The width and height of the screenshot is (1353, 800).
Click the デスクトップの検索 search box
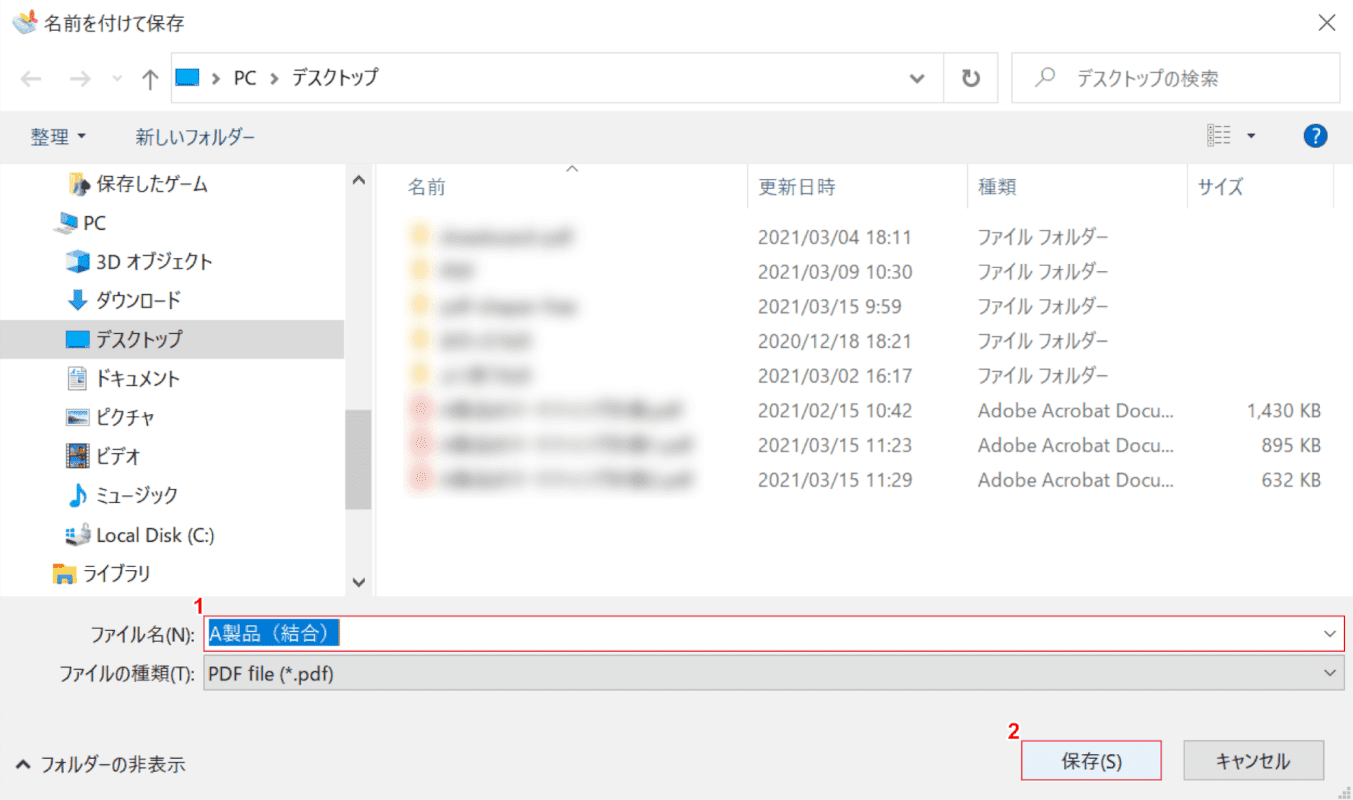point(1175,78)
